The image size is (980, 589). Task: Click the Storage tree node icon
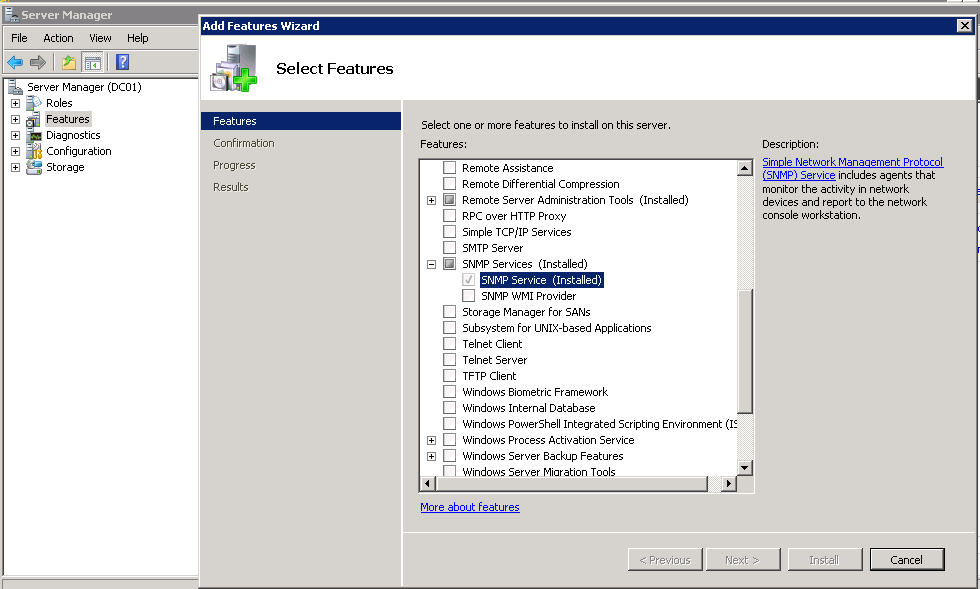tap(34, 167)
